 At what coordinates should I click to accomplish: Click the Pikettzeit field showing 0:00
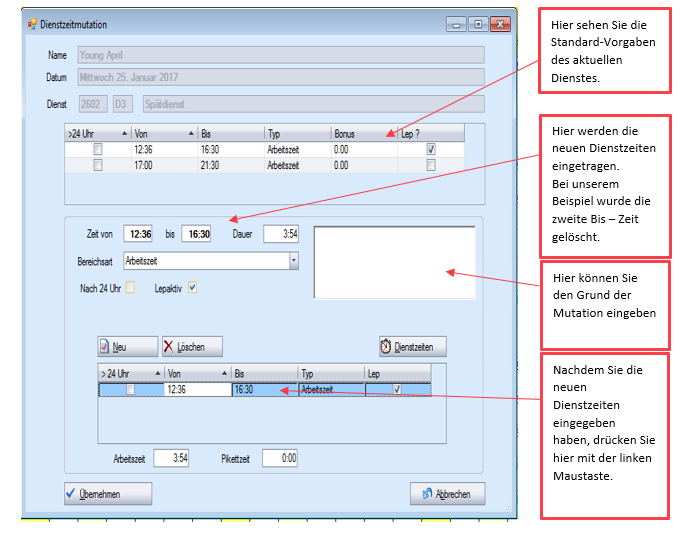(280, 458)
